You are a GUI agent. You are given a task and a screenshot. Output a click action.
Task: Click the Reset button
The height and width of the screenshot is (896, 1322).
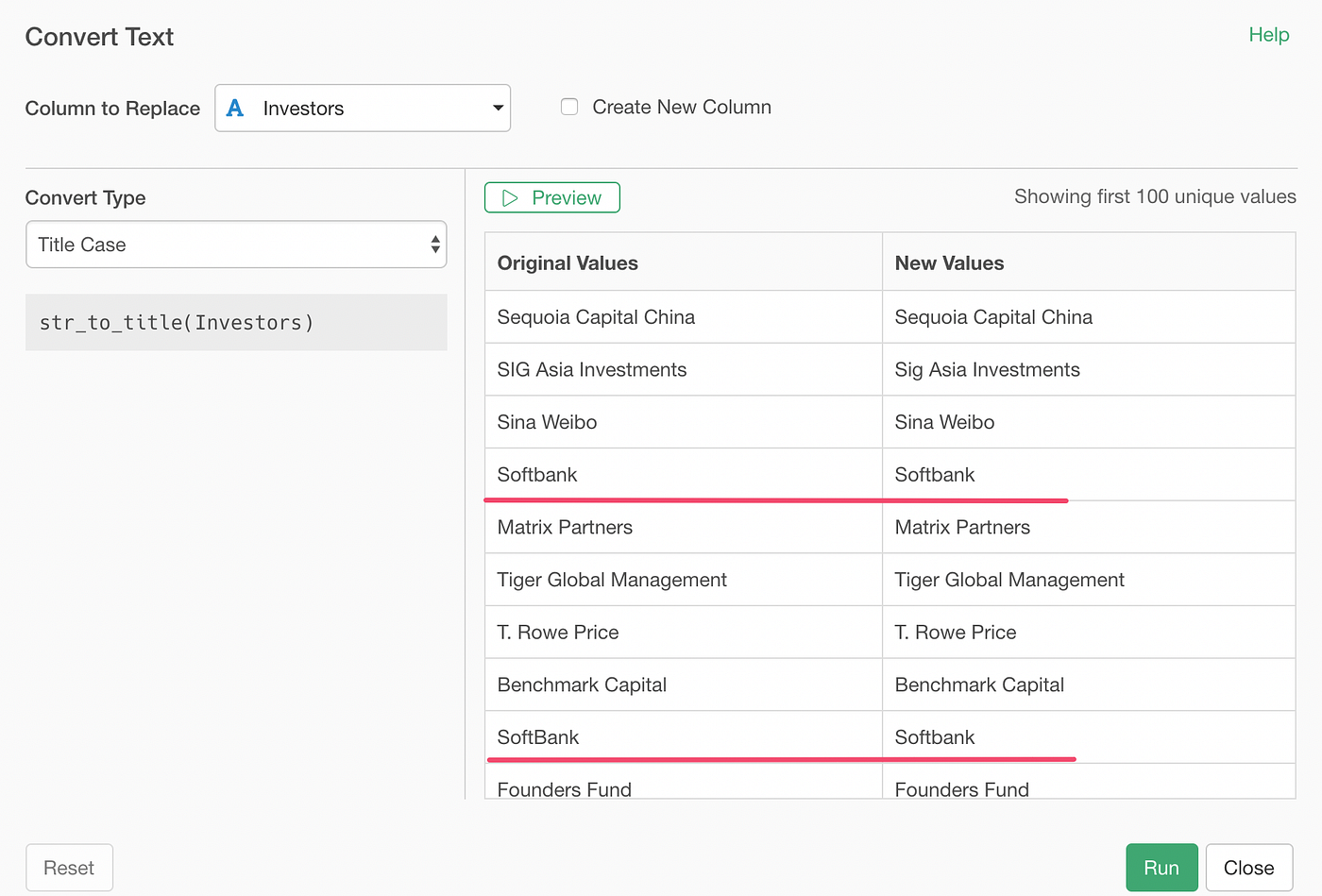click(x=69, y=868)
